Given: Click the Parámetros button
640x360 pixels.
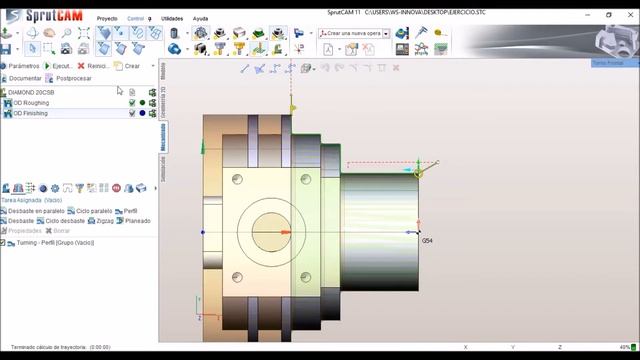Looking at the screenshot, I should [x=20, y=66].
